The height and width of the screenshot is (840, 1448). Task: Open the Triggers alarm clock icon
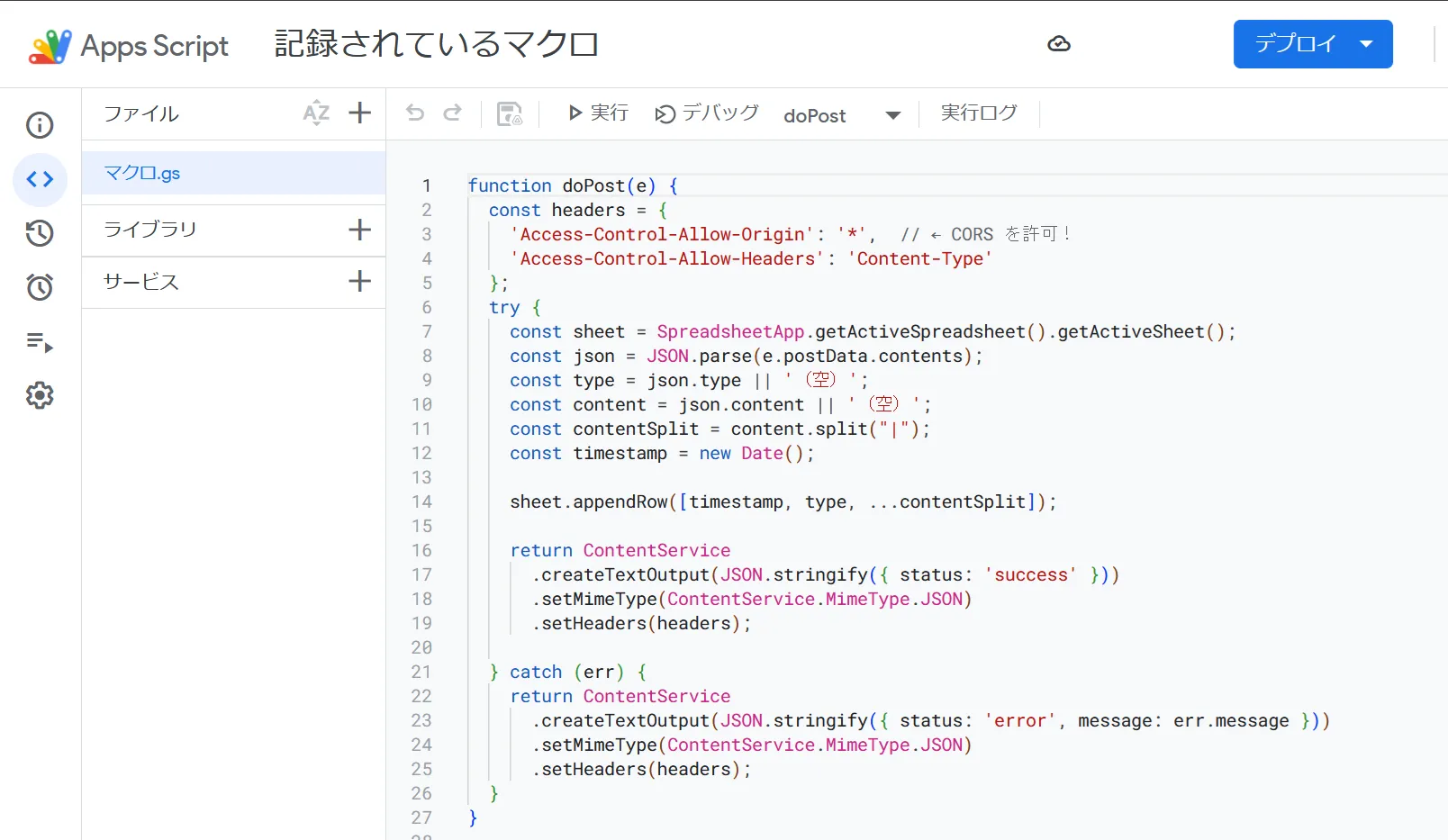[x=40, y=287]
